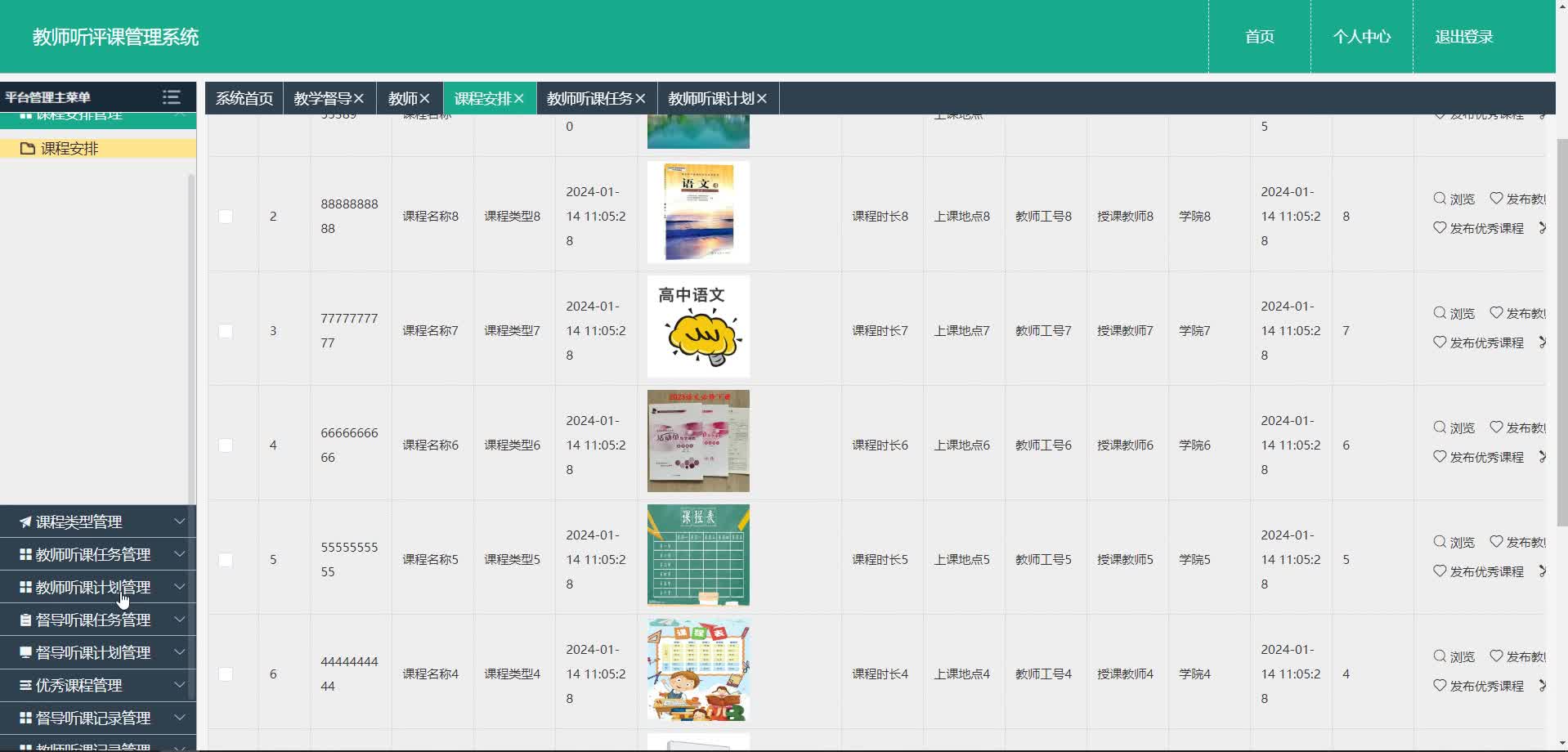Close the 教师听课计划 tab
This screenshot has width=1568, height=752.
tap(762, 98)
